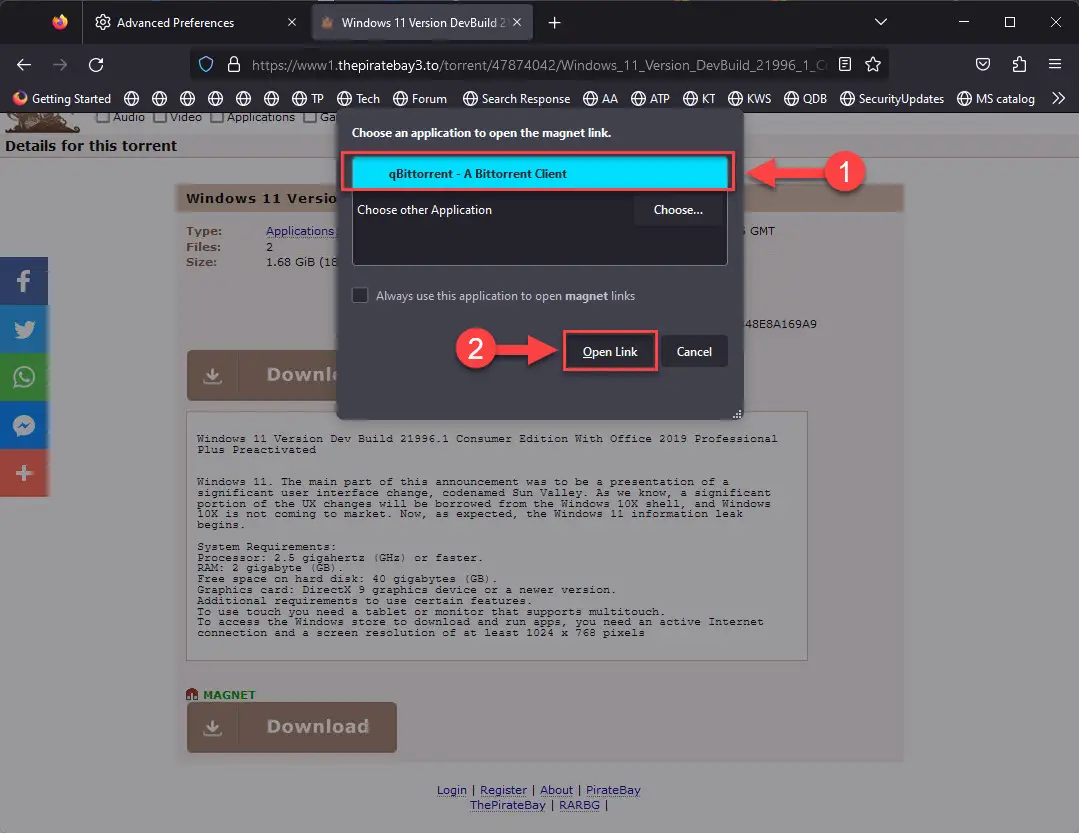
Task: Enable always use this application checkbox
Action: (359, 296)
